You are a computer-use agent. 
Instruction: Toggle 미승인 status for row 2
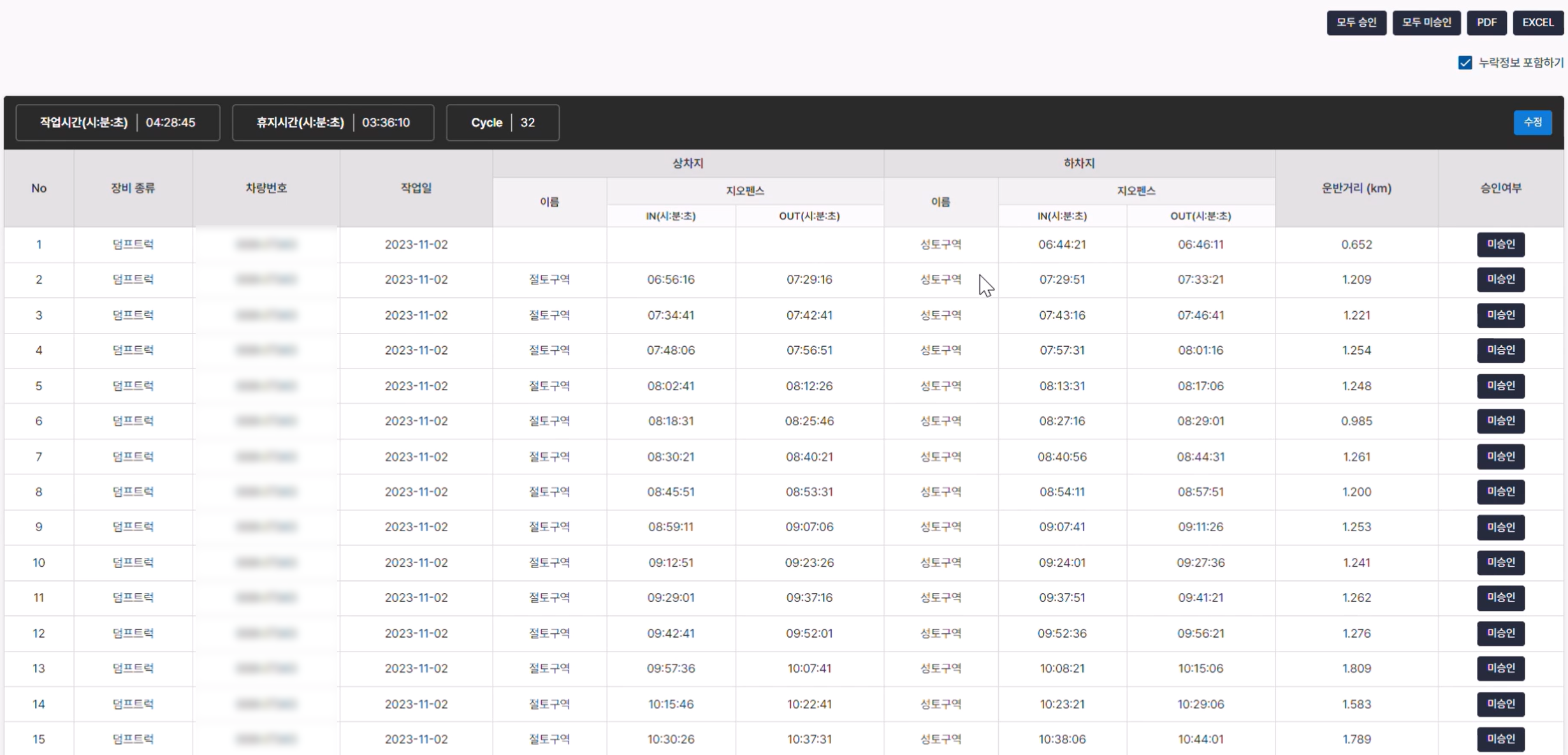coord(1500,279)
